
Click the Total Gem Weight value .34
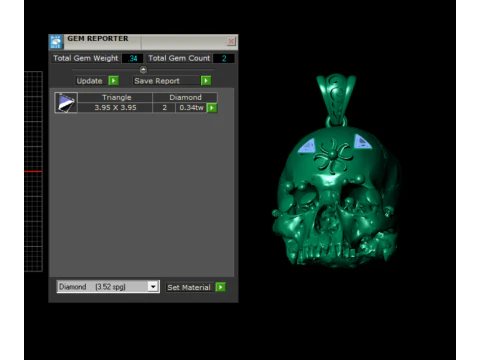coord(133,58)
